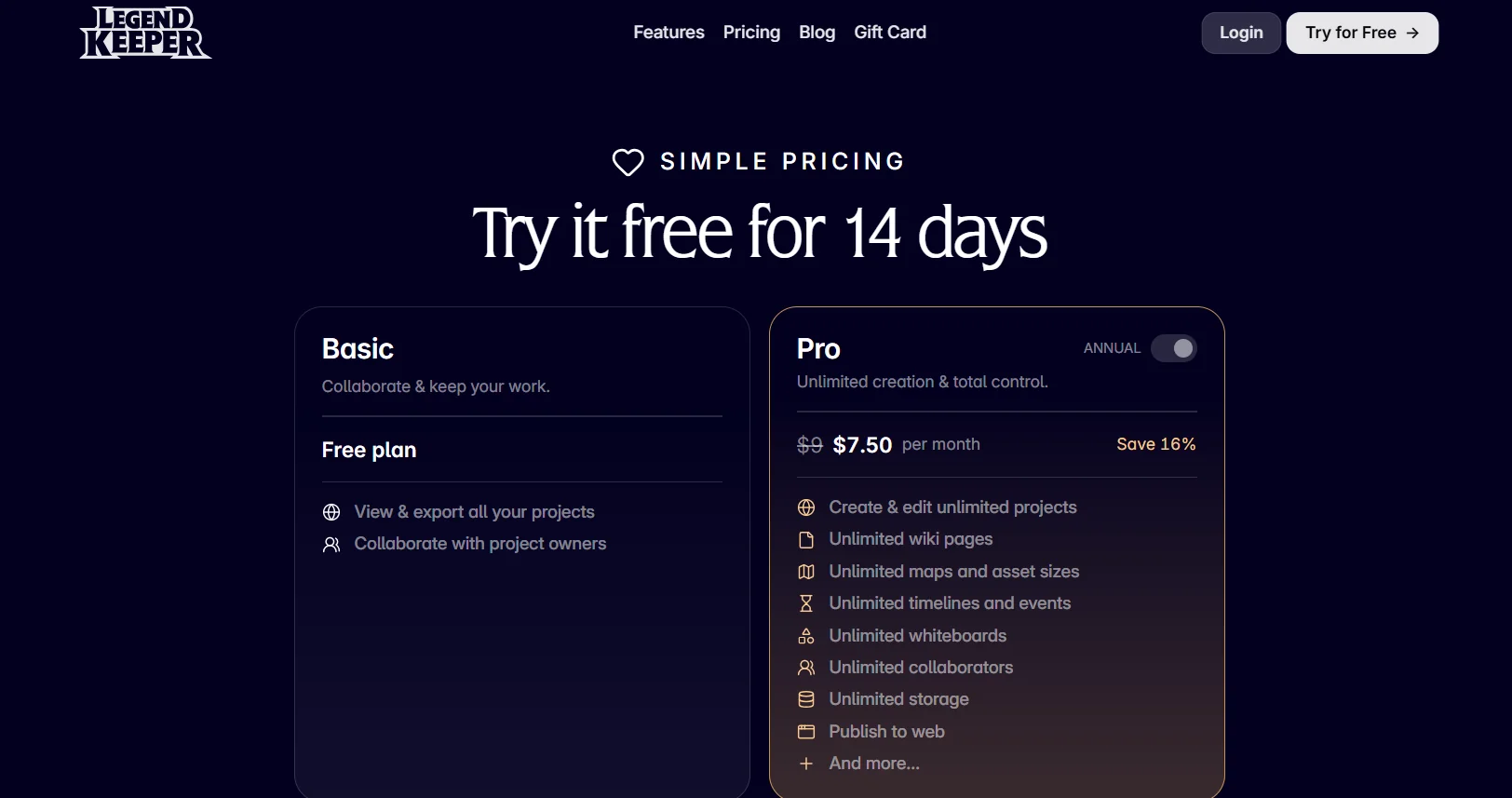Click the database icon for Unlimited storage
The image size is (1512, 798).
[806, 699]
